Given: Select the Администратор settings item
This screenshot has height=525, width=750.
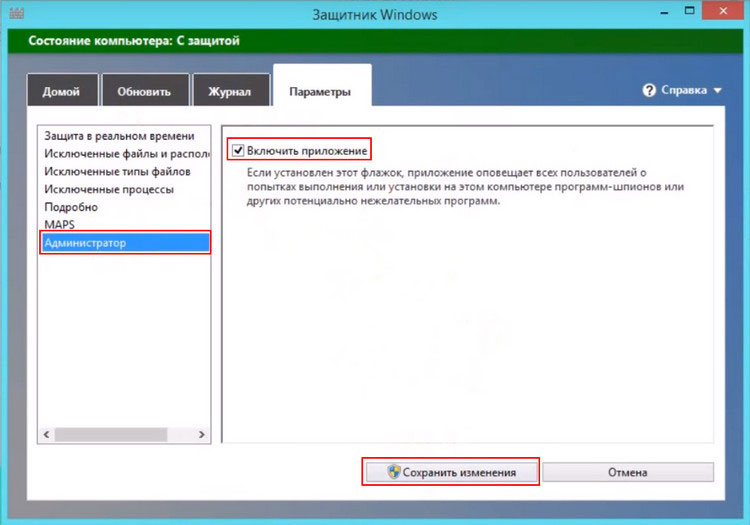Looking at the screenshot, I should [x=85, y=243].
